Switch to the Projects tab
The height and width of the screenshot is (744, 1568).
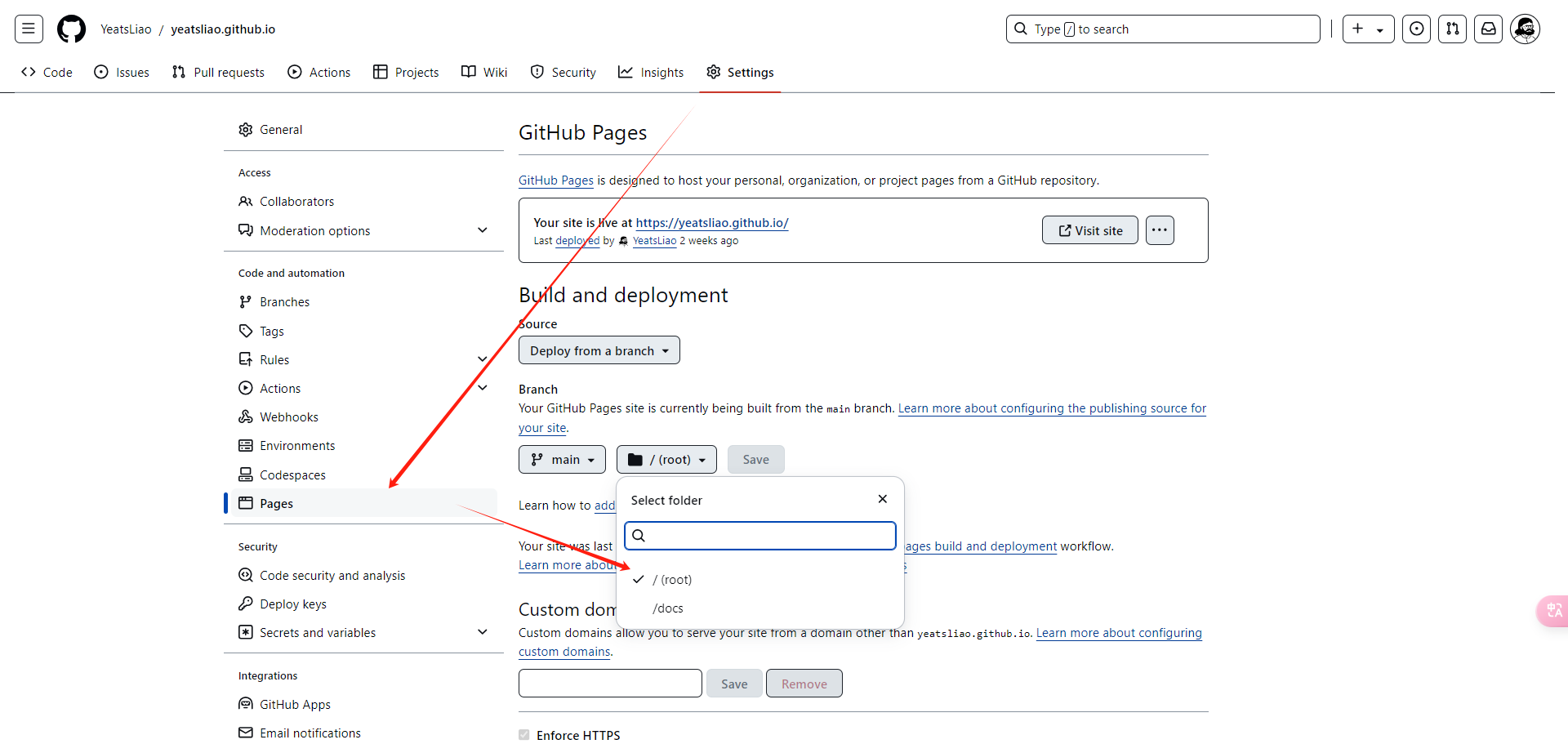click(406, 72)
